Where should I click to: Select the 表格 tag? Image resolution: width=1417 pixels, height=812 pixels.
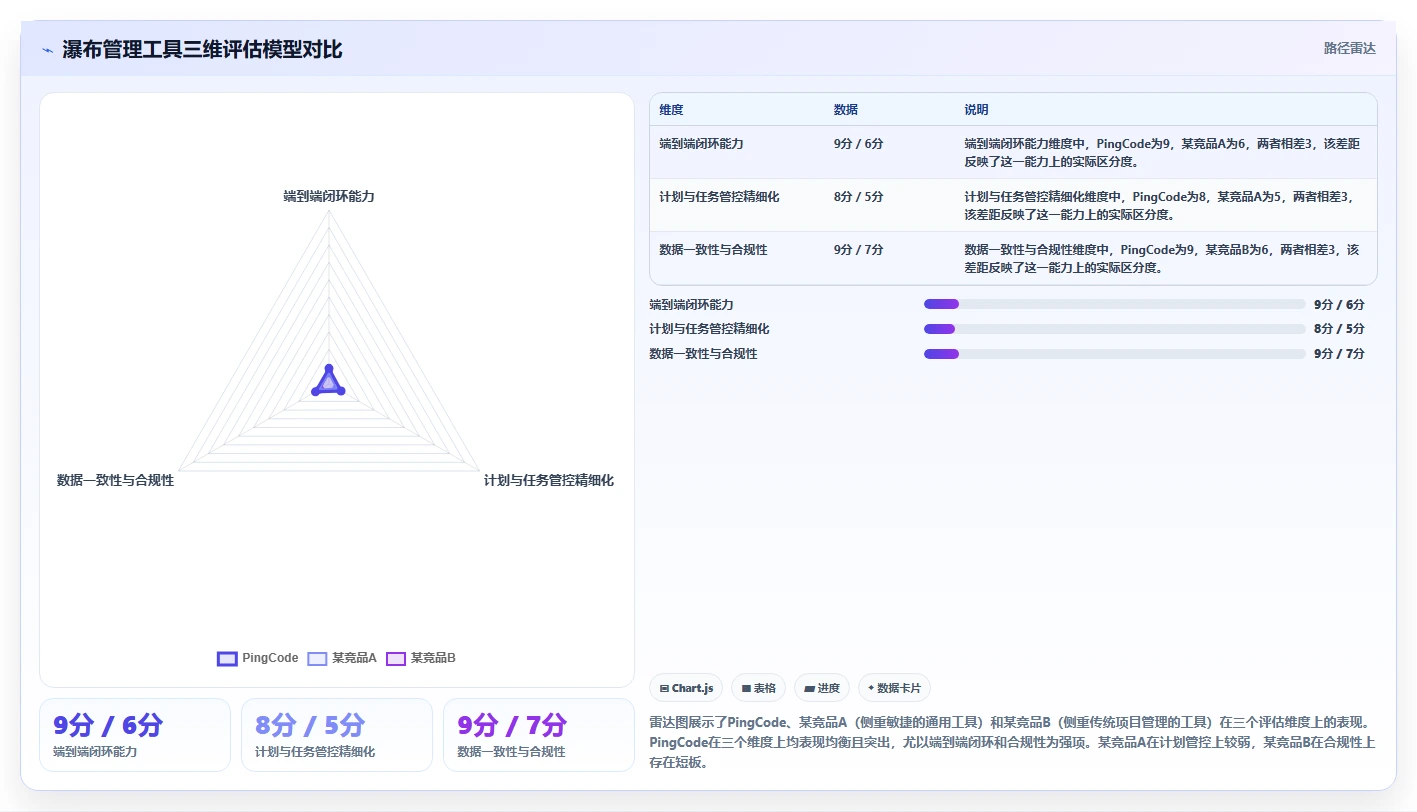coord(758,688)
